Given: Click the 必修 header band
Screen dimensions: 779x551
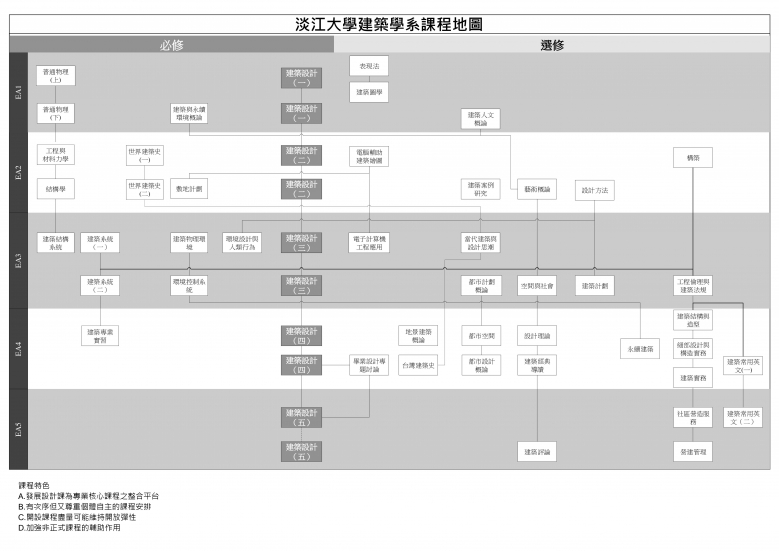Looking at the screenshot, I should (x=171, y=45).
